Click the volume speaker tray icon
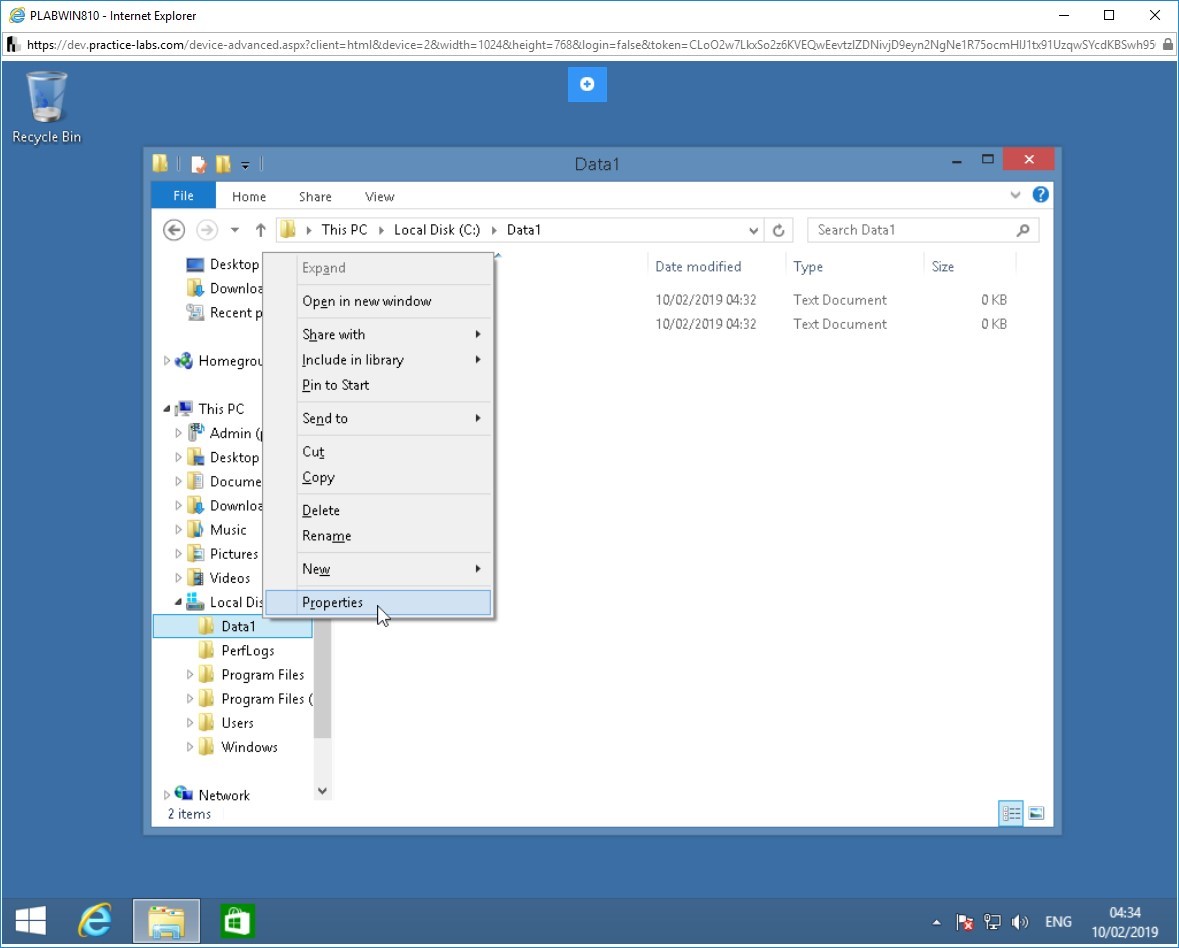 (x=1020, y=922)
